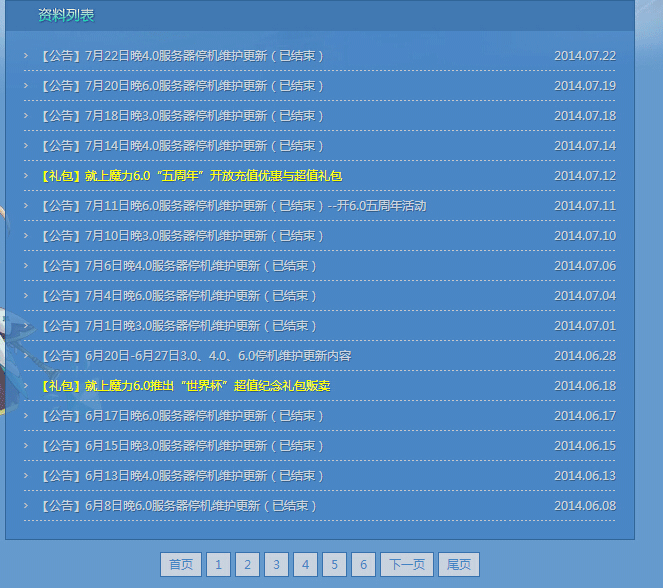This screenshot has height=588, width=663.
Task: Jump to page 5 in pagination
Action: [334, 565]
